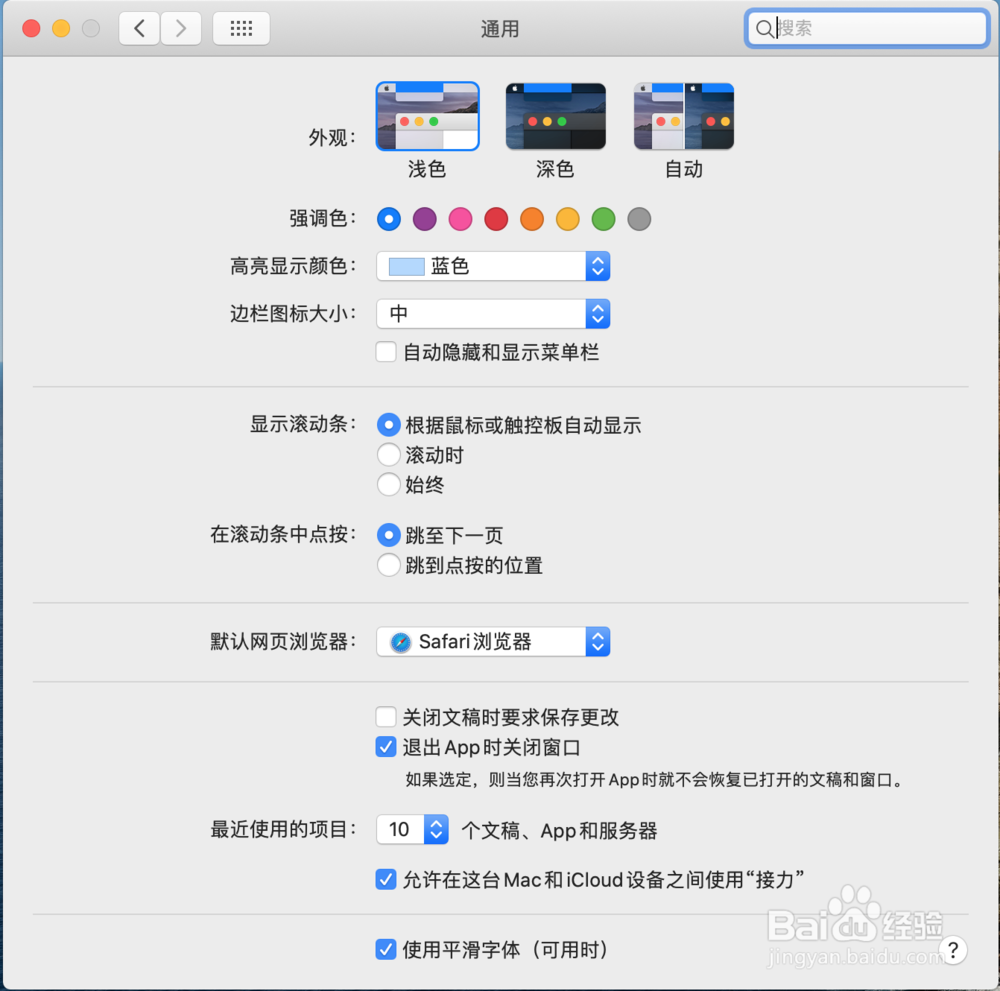The image size is (1000, 991).
Task: Select 跳至下一页 radio button
Action: coord(388,535)
